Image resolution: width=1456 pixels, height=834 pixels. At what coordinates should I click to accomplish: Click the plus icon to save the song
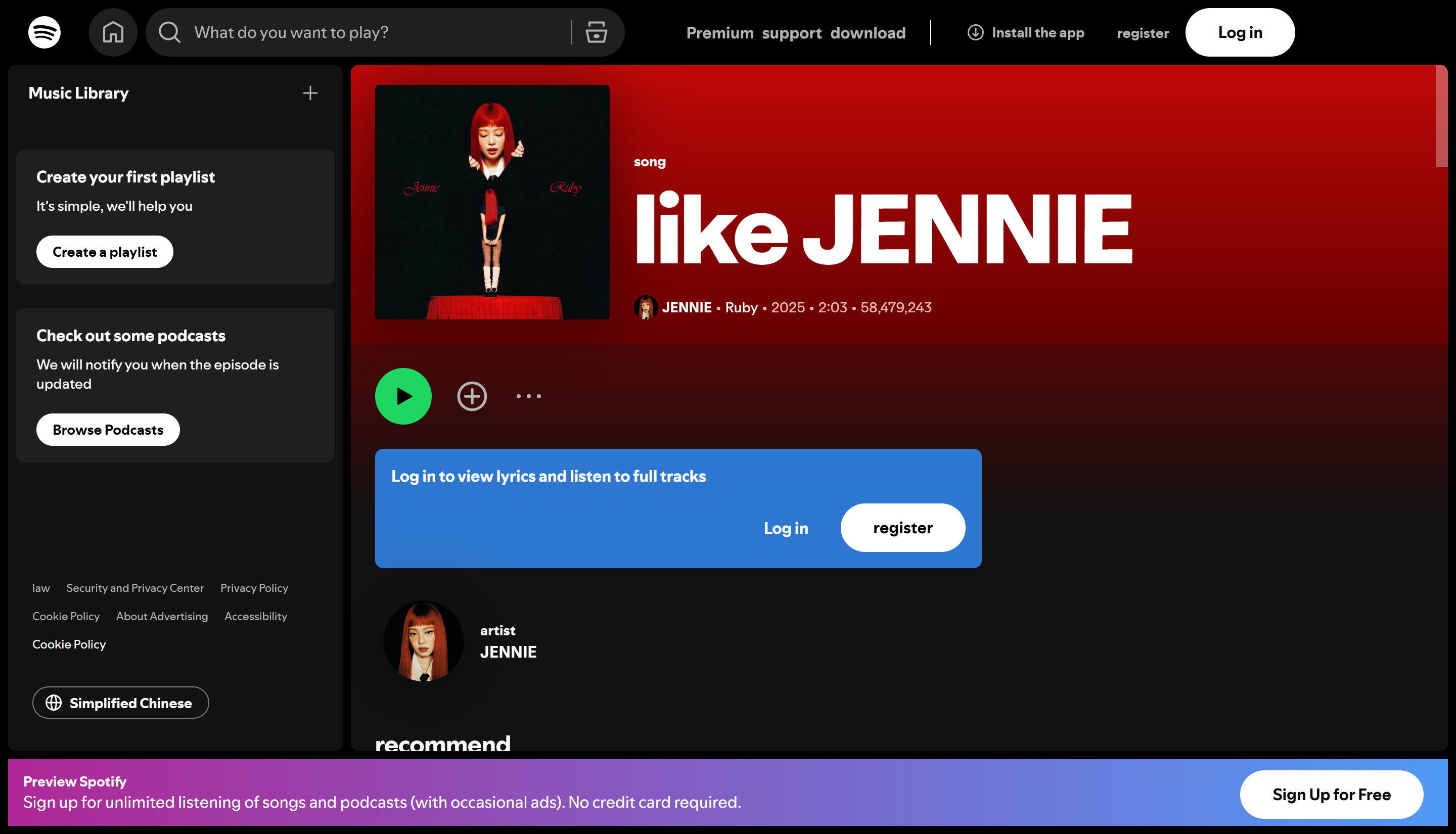coord(471,396)
